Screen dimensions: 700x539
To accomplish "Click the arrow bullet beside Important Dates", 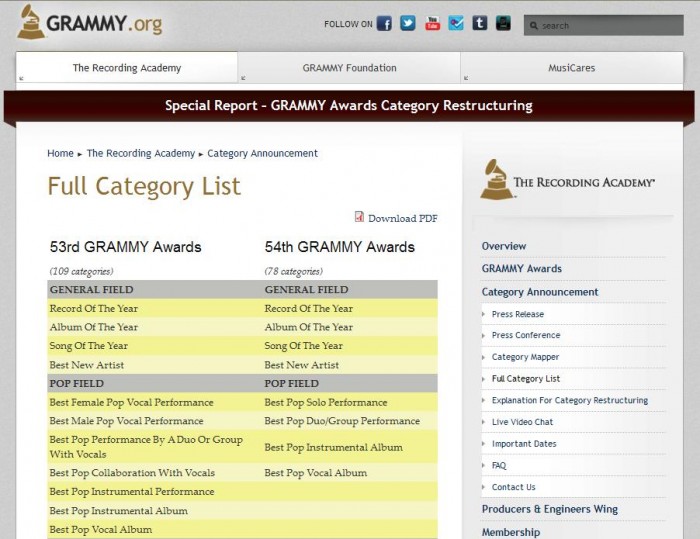I will click(483, 444).
